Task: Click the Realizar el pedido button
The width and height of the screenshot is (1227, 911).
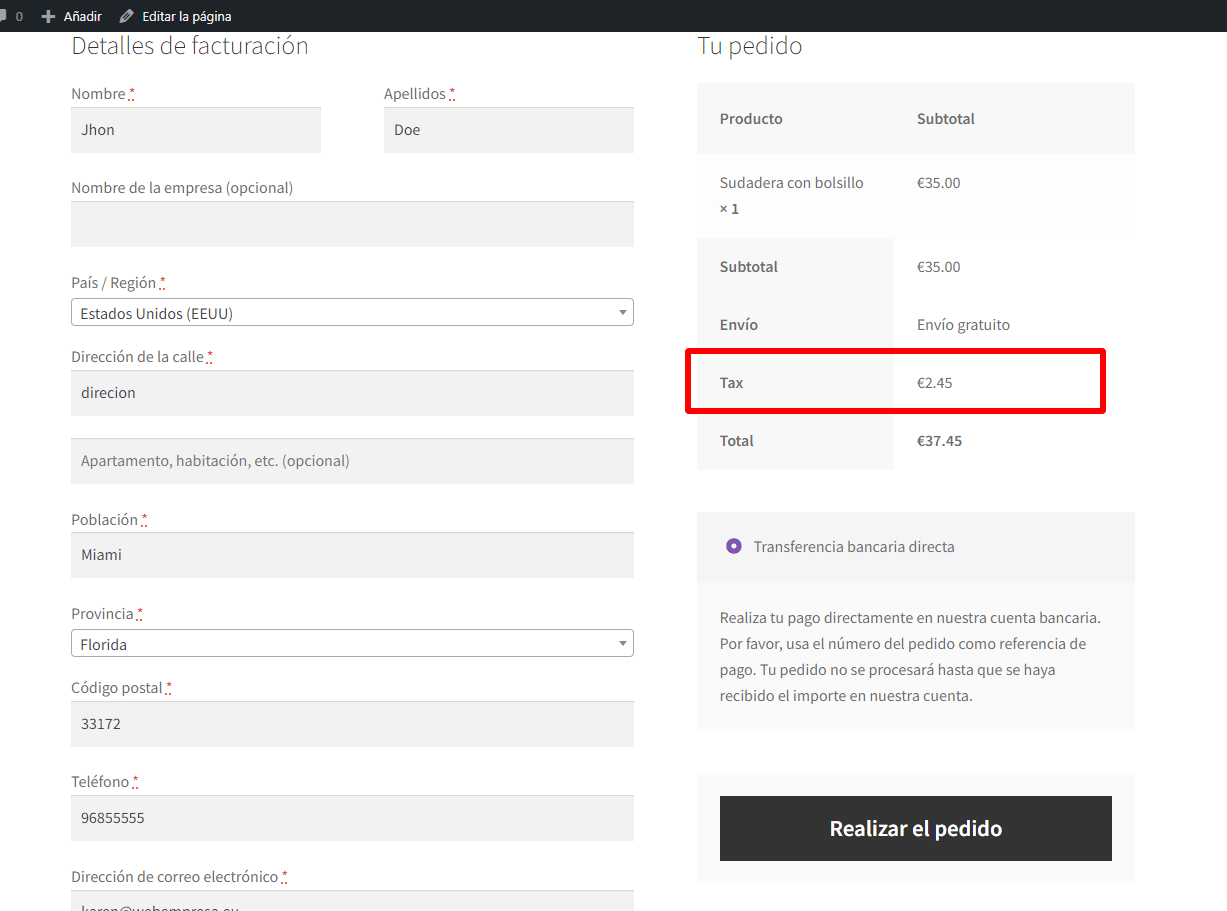Action: 916,828
